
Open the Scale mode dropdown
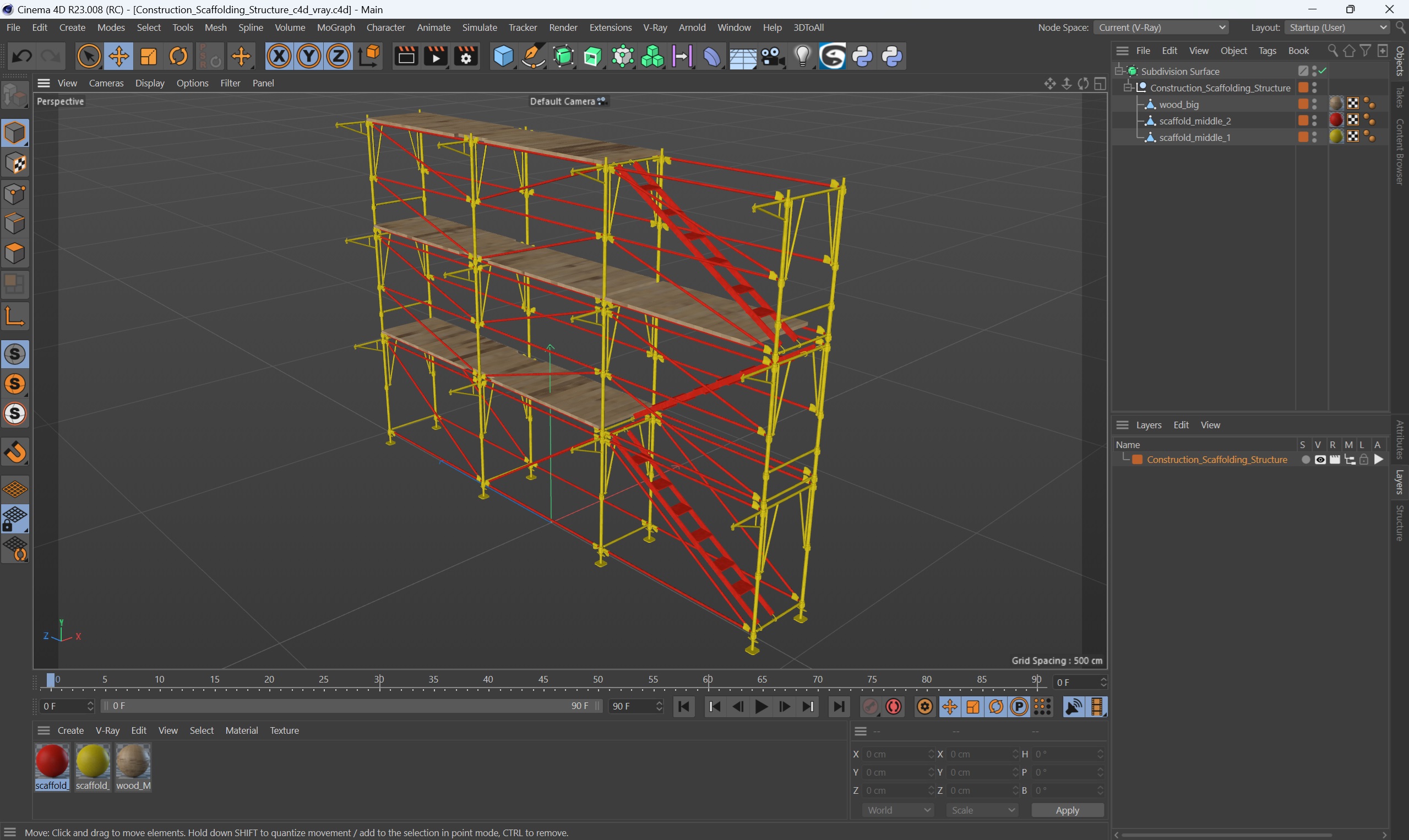click(982, 810)
